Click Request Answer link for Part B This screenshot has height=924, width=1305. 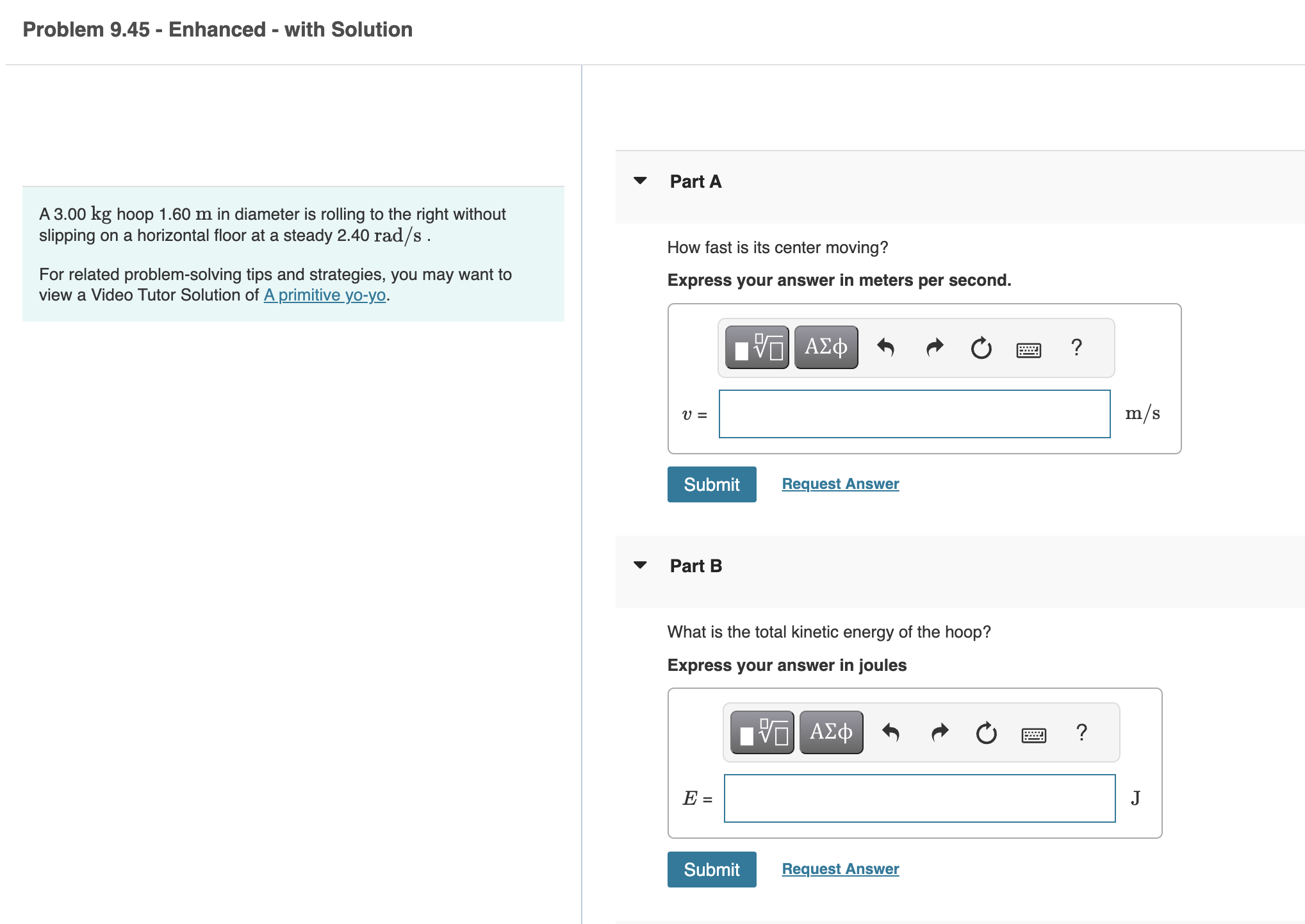click(x=840, y=869)
